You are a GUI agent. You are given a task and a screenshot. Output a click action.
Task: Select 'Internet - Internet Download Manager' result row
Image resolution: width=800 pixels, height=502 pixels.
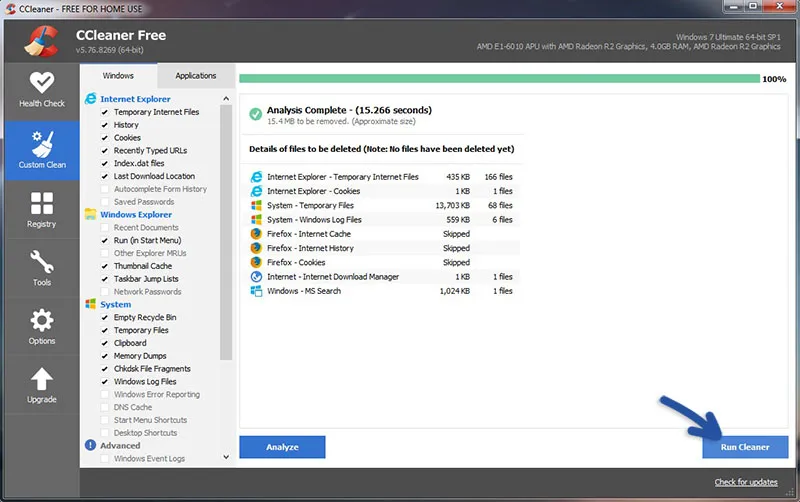(383, 277)
